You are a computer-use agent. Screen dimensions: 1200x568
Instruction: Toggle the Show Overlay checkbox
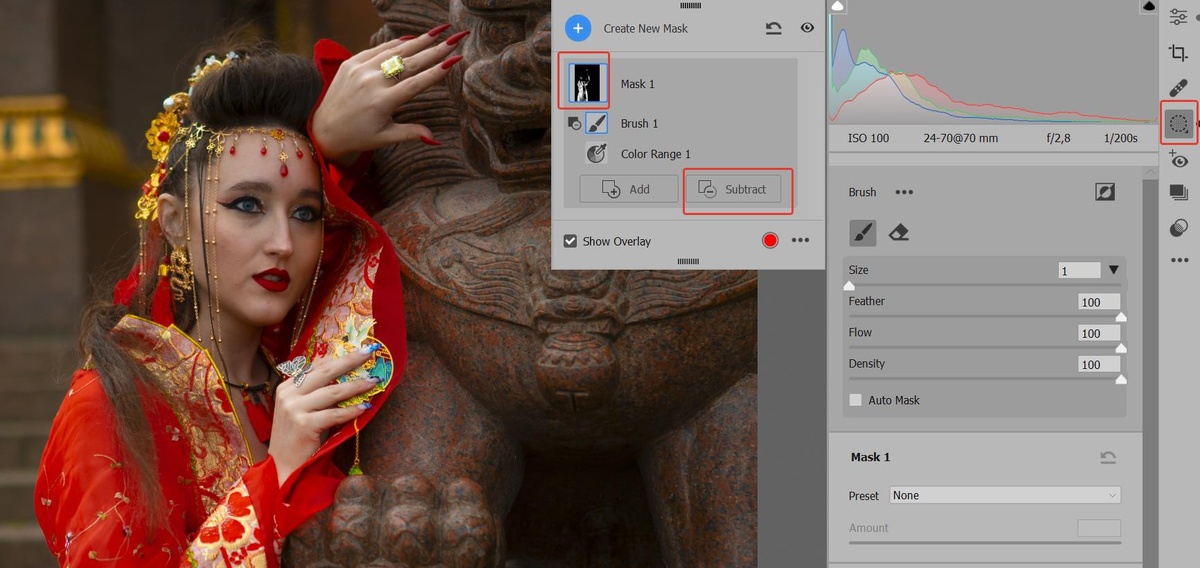coord(570,241)
